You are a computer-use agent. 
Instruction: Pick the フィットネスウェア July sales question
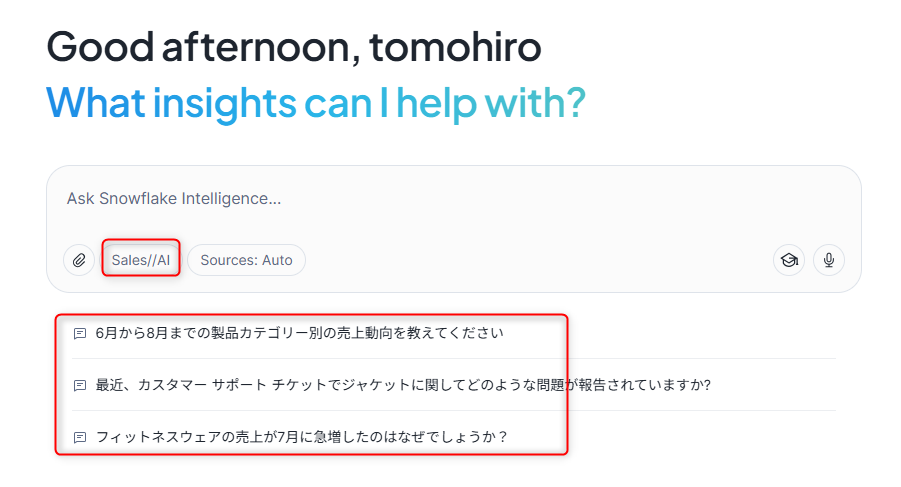pyautogui.click(x=302, y=437)
